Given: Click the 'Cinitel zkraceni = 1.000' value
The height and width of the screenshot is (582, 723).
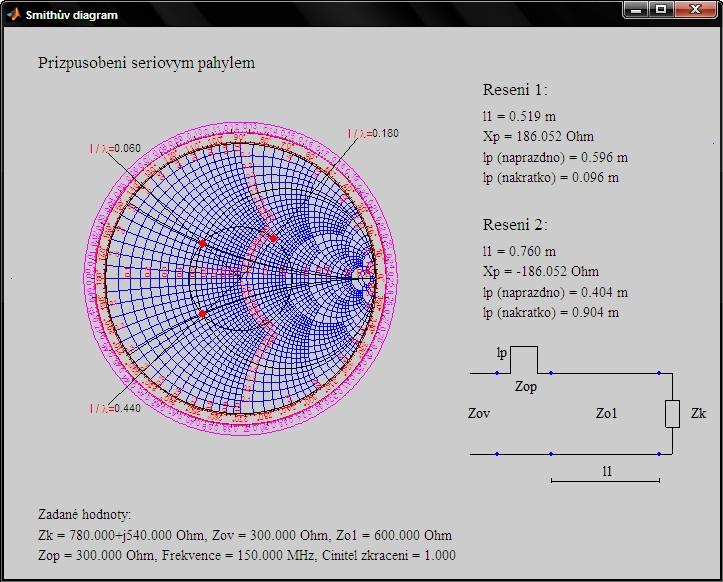Looking at the screenshot, I should (x=389, y=555).
